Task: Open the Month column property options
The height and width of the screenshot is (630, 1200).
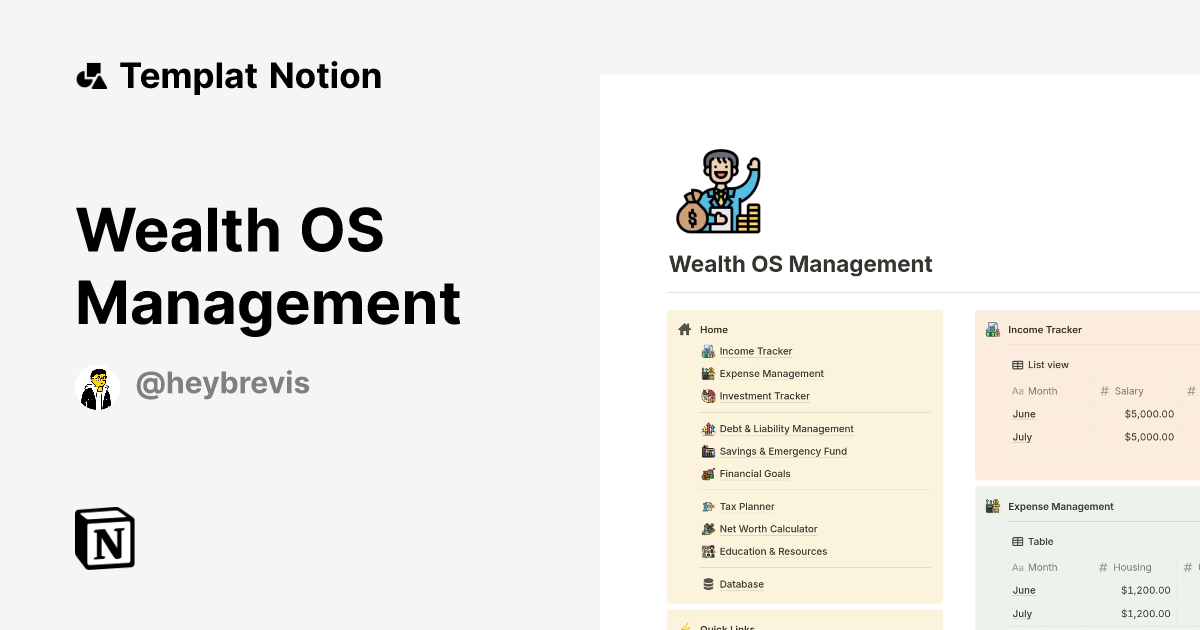Action: tap(1034, 391)
